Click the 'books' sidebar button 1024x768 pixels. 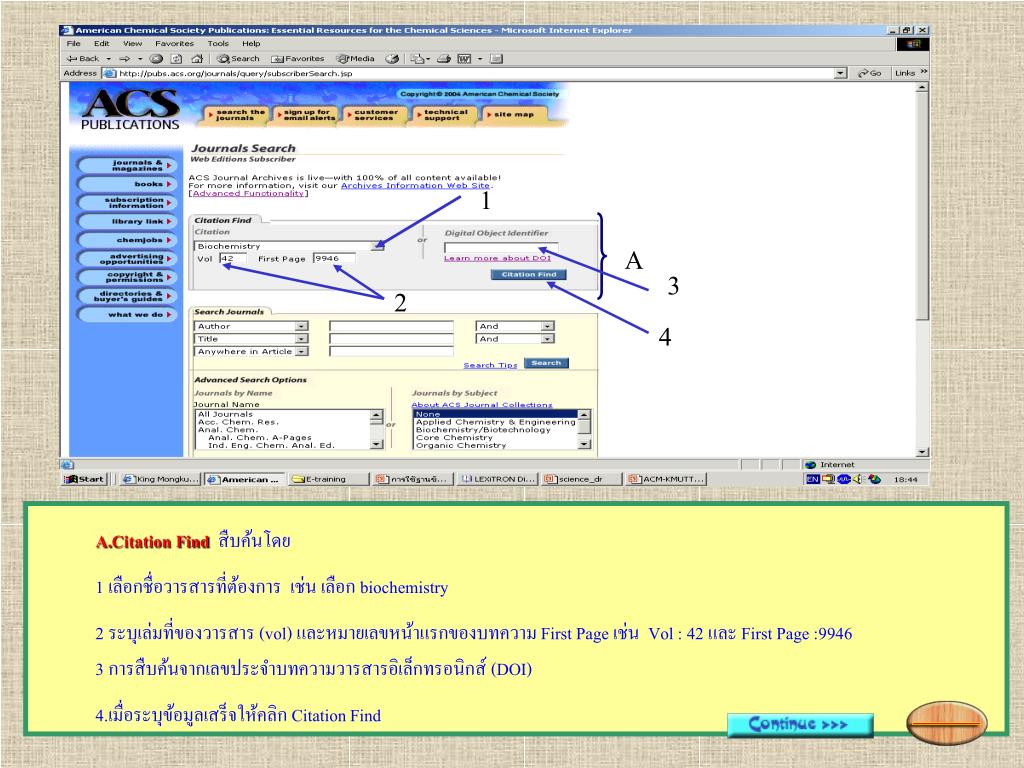pyautogui.click(x=127, y=184)
